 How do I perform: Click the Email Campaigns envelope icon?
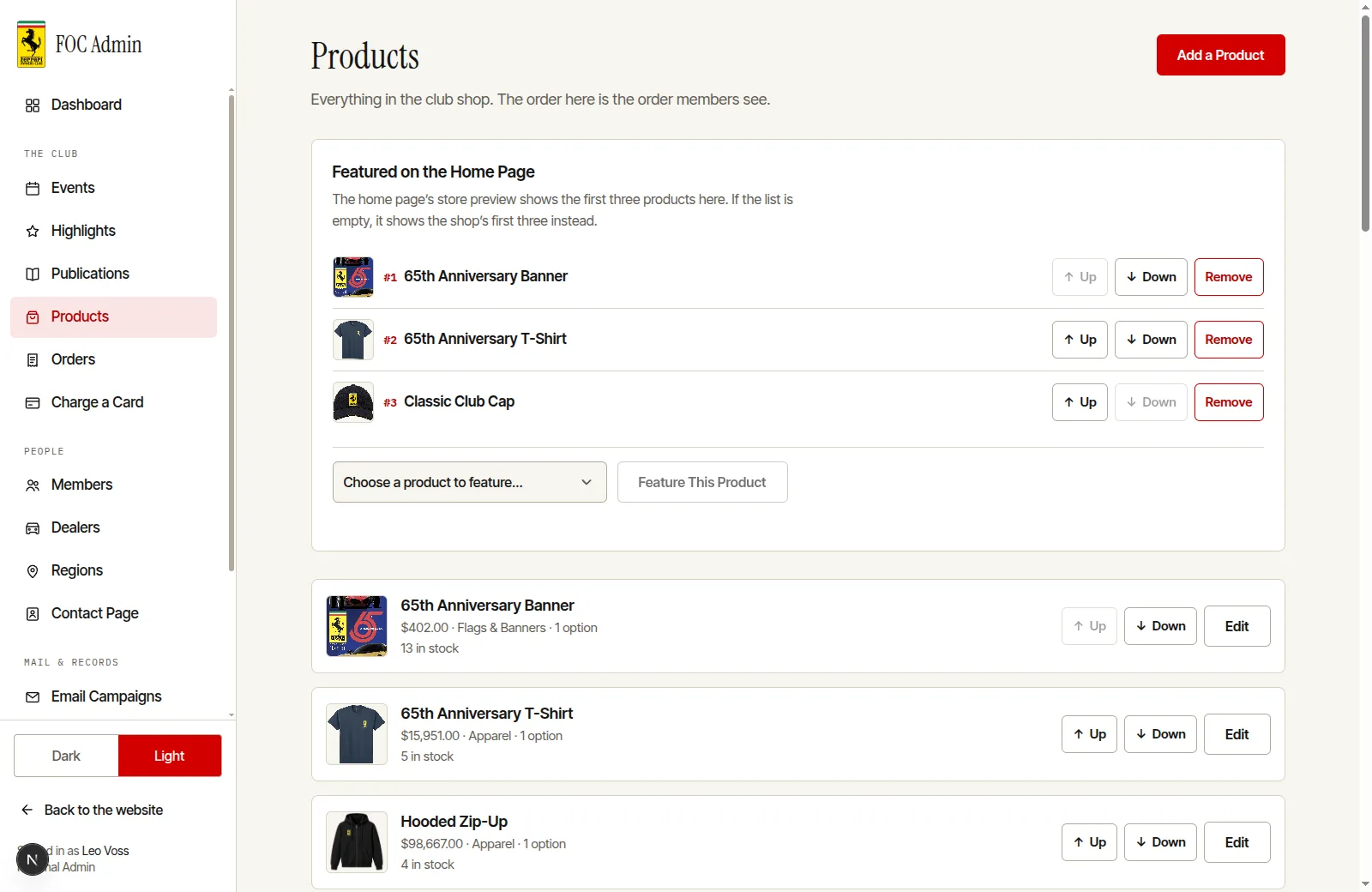[x=33, y=697]
